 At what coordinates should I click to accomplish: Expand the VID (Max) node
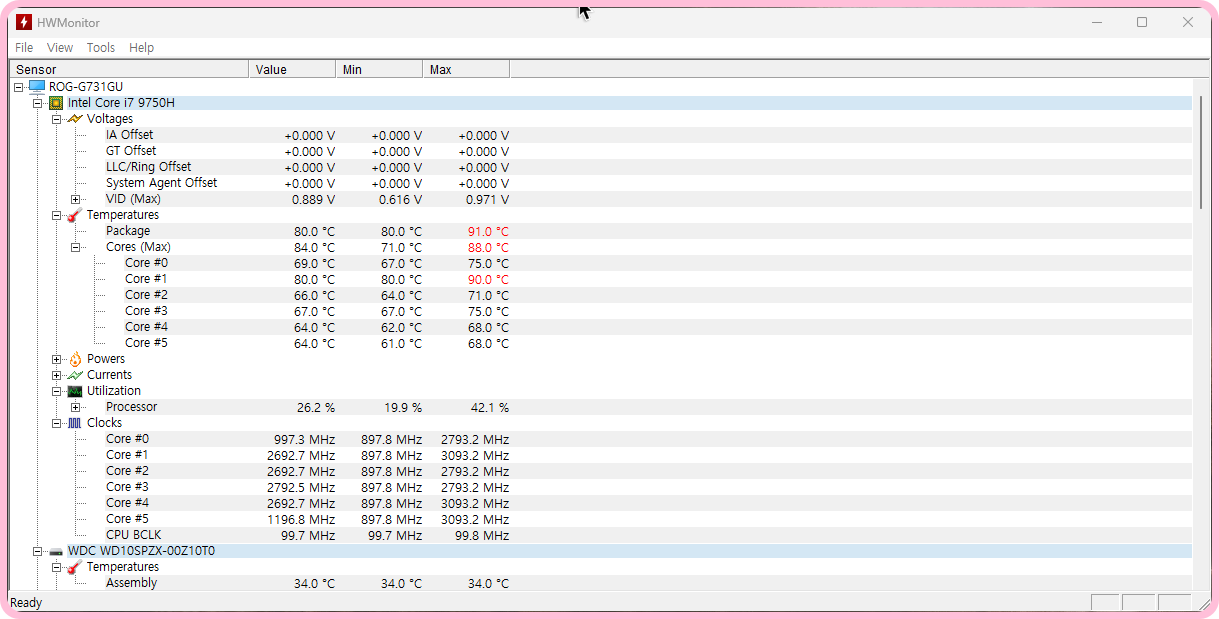[x=76, y=199]
